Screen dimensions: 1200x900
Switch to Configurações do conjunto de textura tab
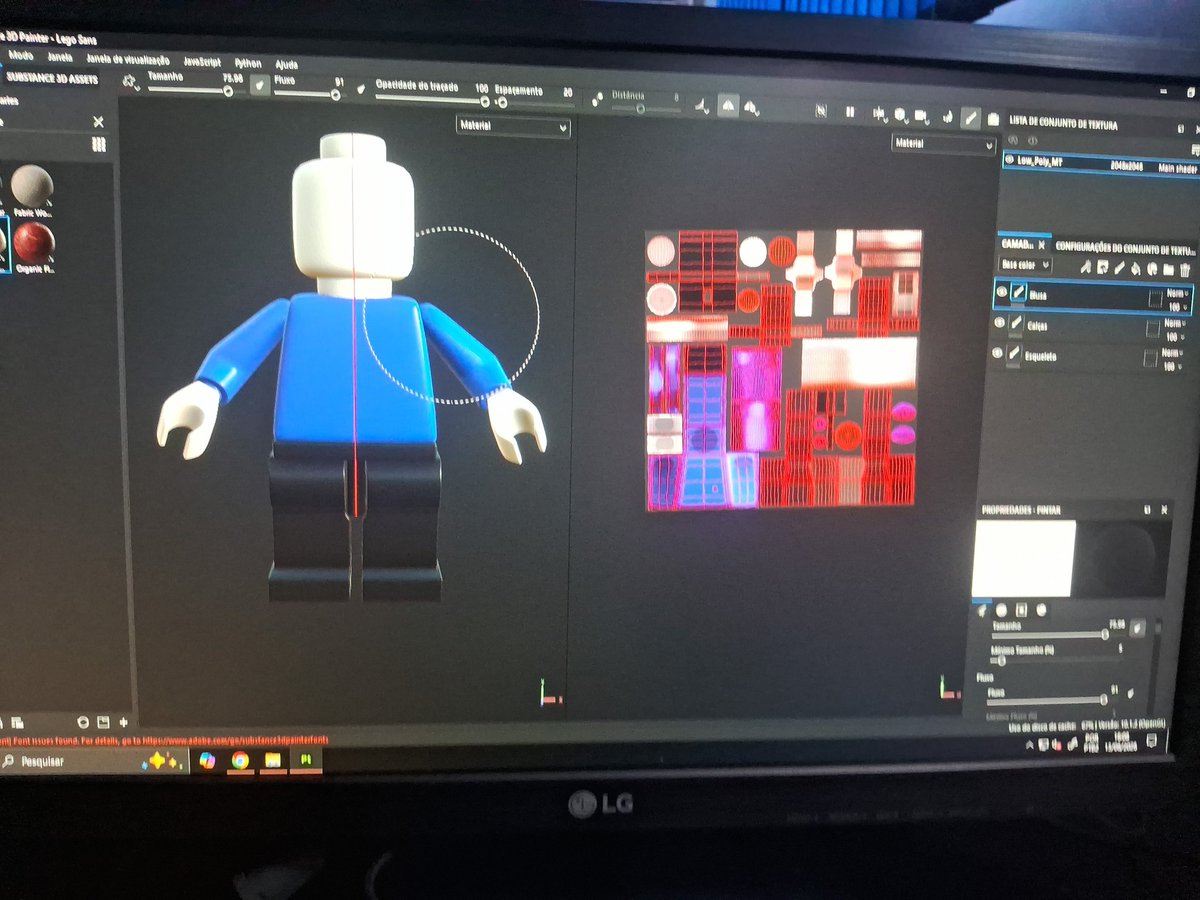point(1126,248)
